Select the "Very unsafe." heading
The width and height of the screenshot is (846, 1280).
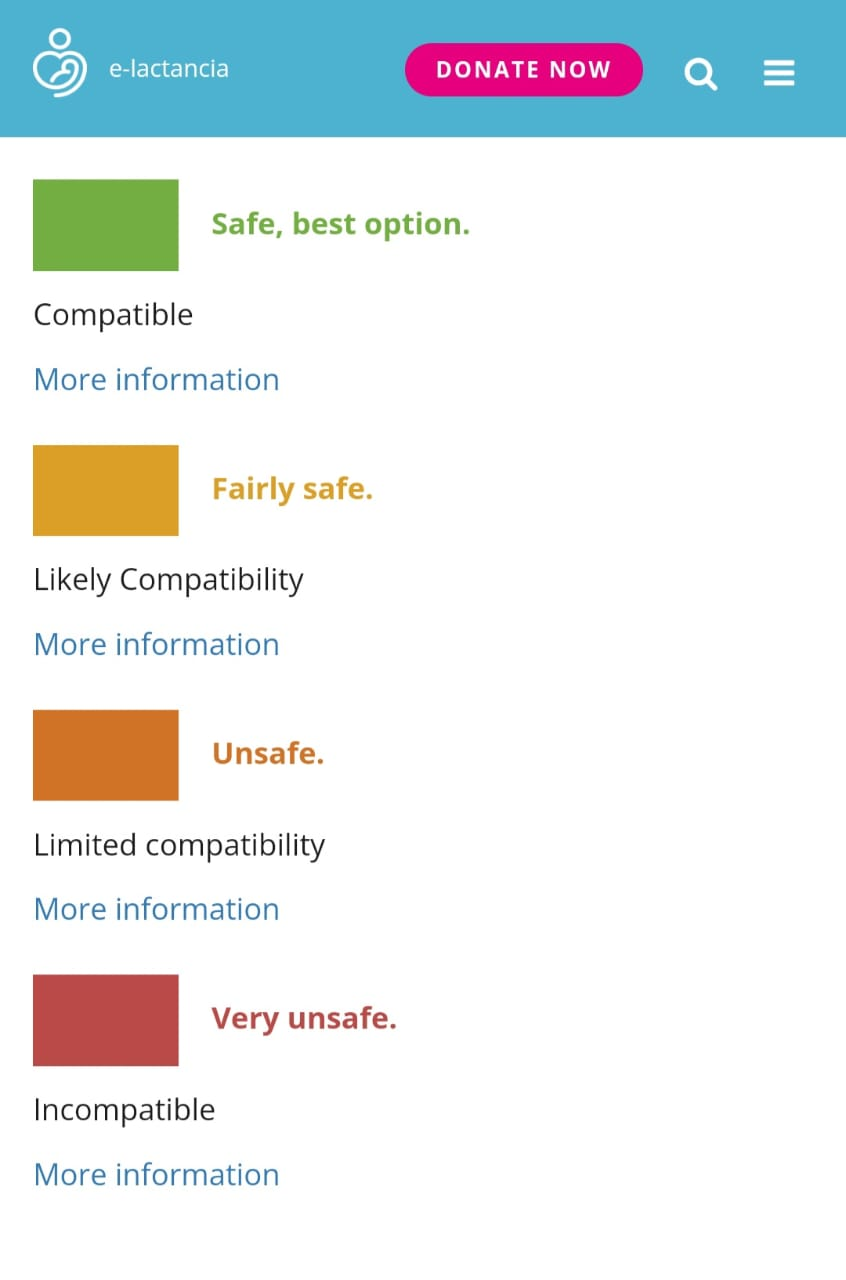click(x=304, y=1019)
